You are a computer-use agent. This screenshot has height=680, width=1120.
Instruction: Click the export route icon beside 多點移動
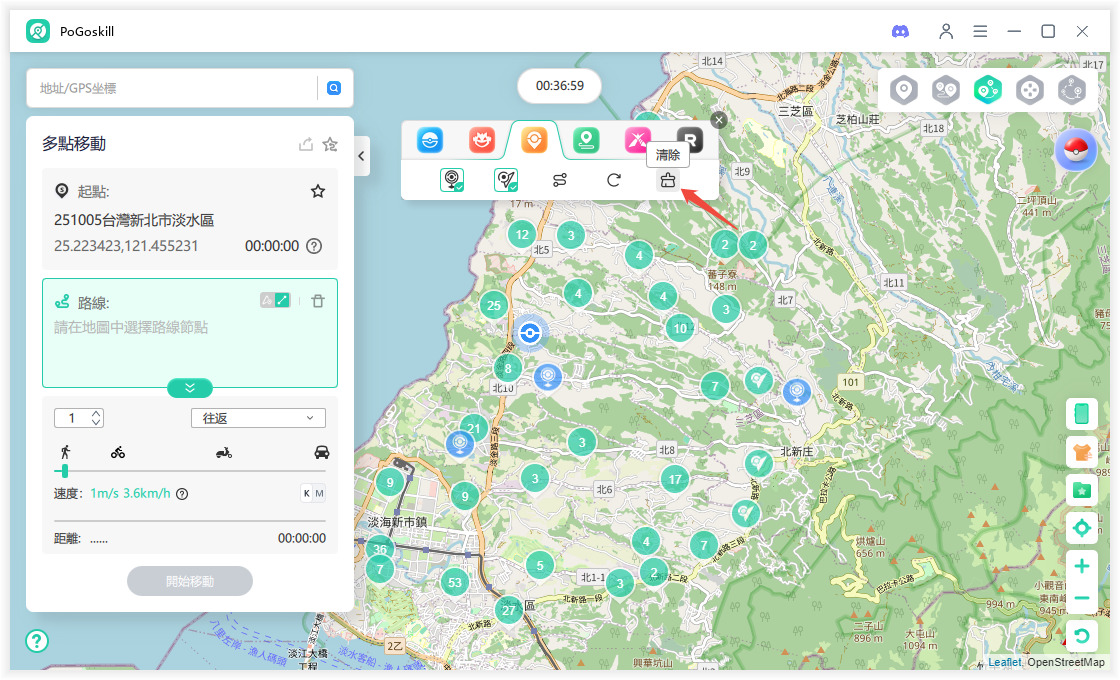[x=306, y=144]
